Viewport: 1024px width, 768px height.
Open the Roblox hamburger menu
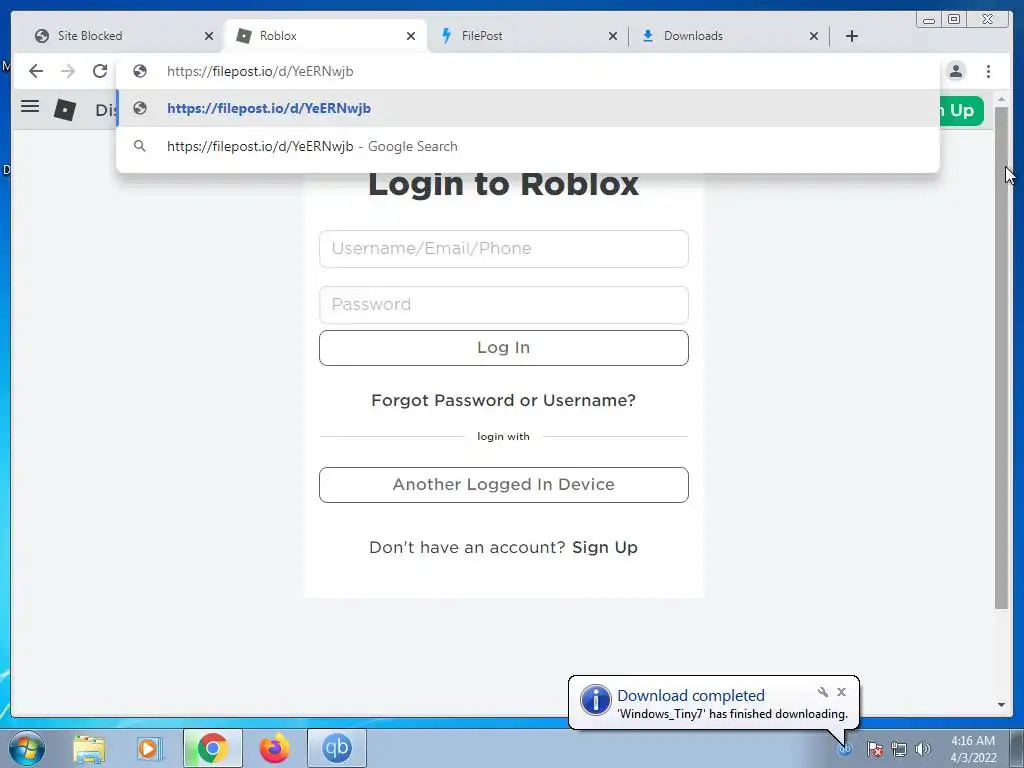tap(30, 106)
